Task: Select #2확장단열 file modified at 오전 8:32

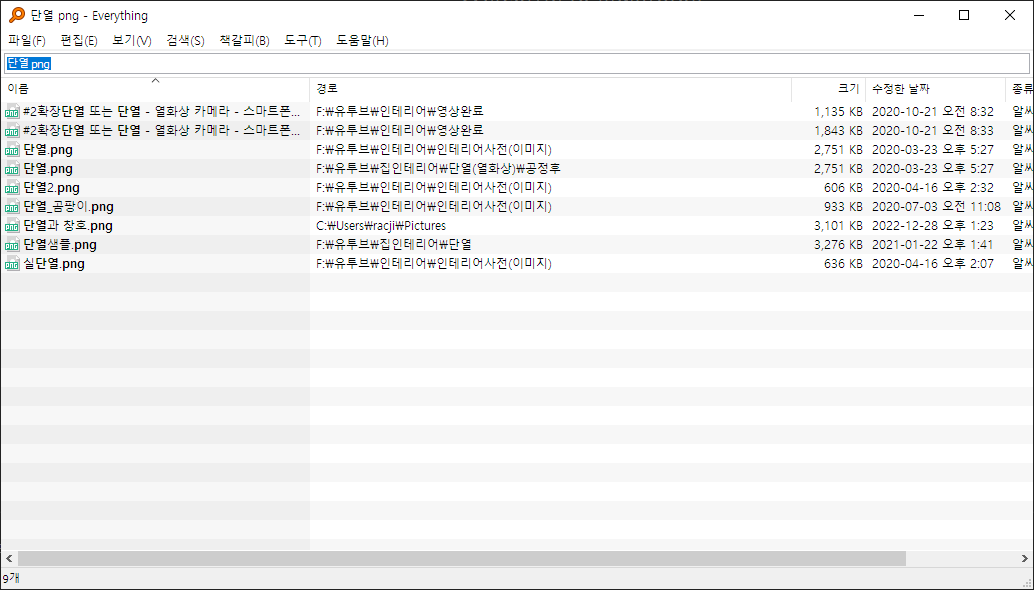Action: pos(162,111)
